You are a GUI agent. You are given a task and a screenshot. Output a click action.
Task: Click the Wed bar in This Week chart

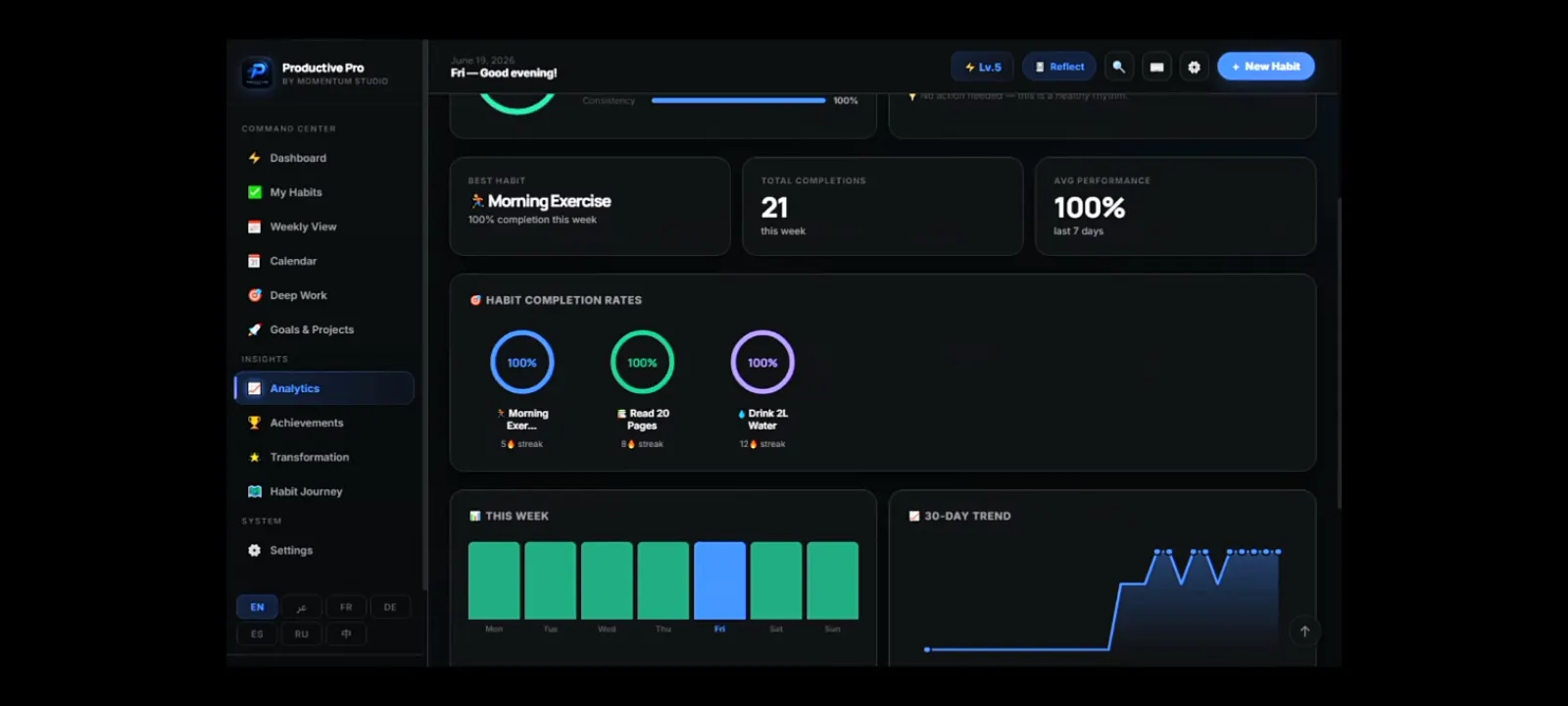coord(607,580)
